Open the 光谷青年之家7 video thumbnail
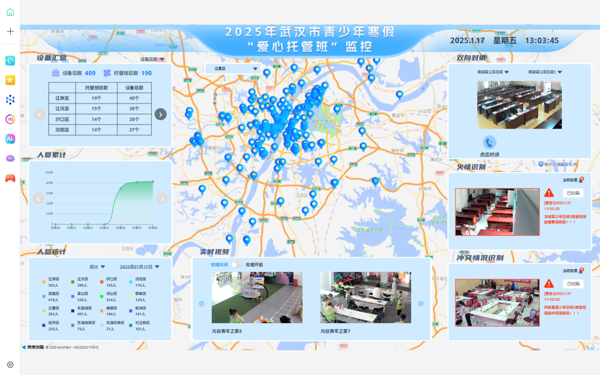 coord(365,297)
